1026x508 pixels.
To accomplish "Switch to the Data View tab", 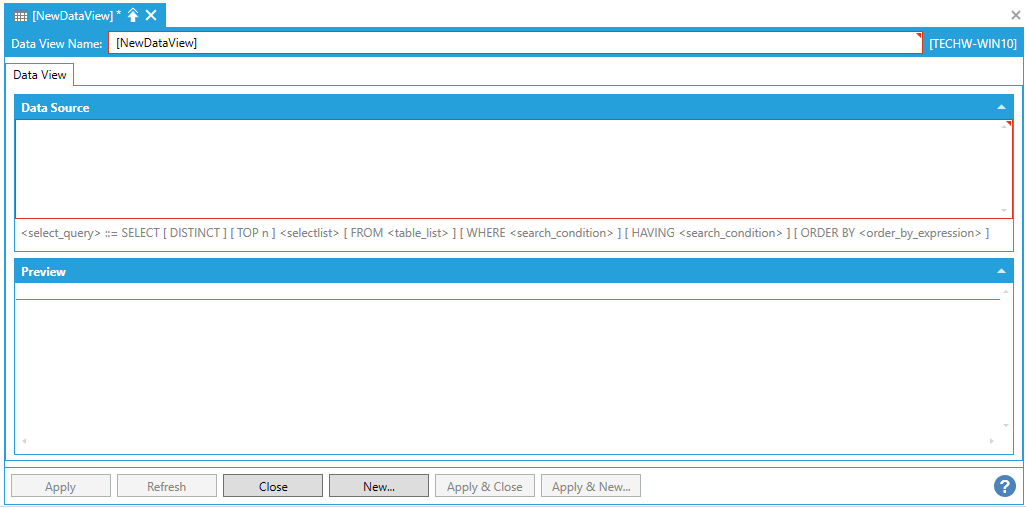I will pos(40,75).
